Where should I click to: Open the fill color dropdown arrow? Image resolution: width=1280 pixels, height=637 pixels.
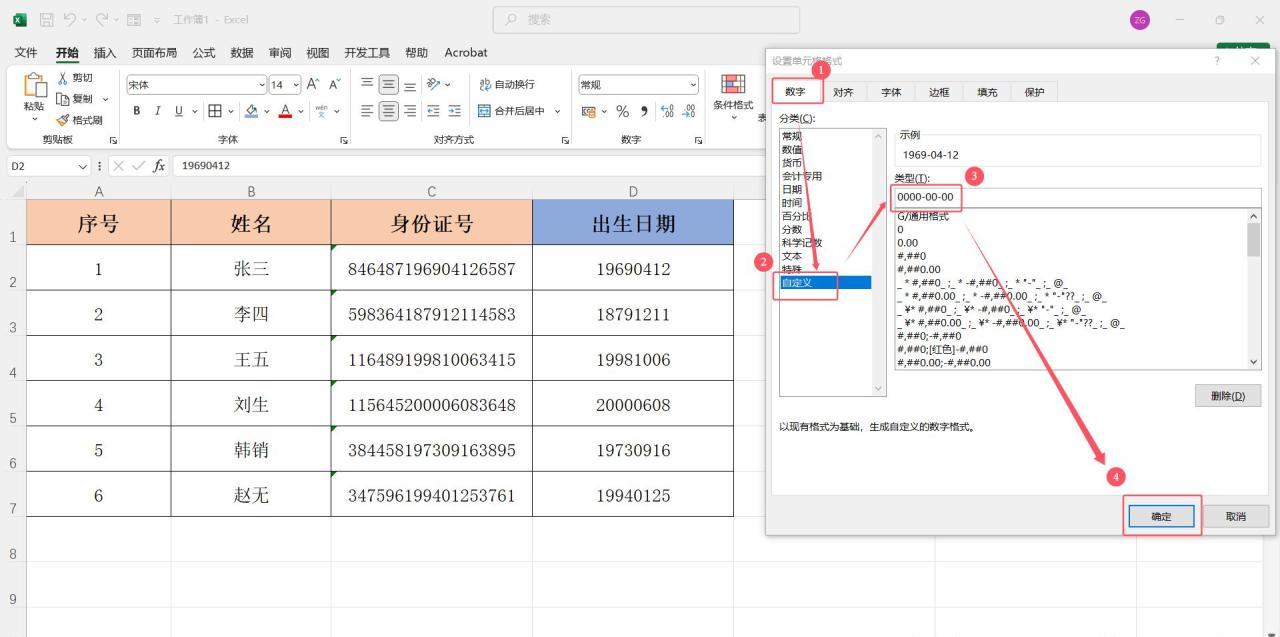[267, 111]
